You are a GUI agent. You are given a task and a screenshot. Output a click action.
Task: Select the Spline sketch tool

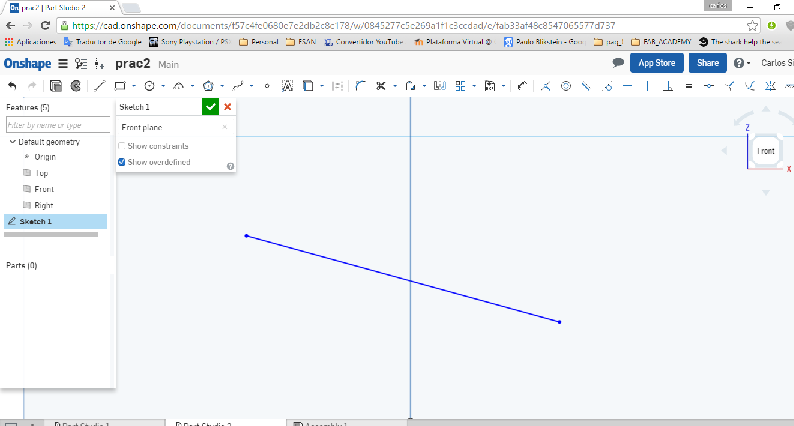click(237, 86)
